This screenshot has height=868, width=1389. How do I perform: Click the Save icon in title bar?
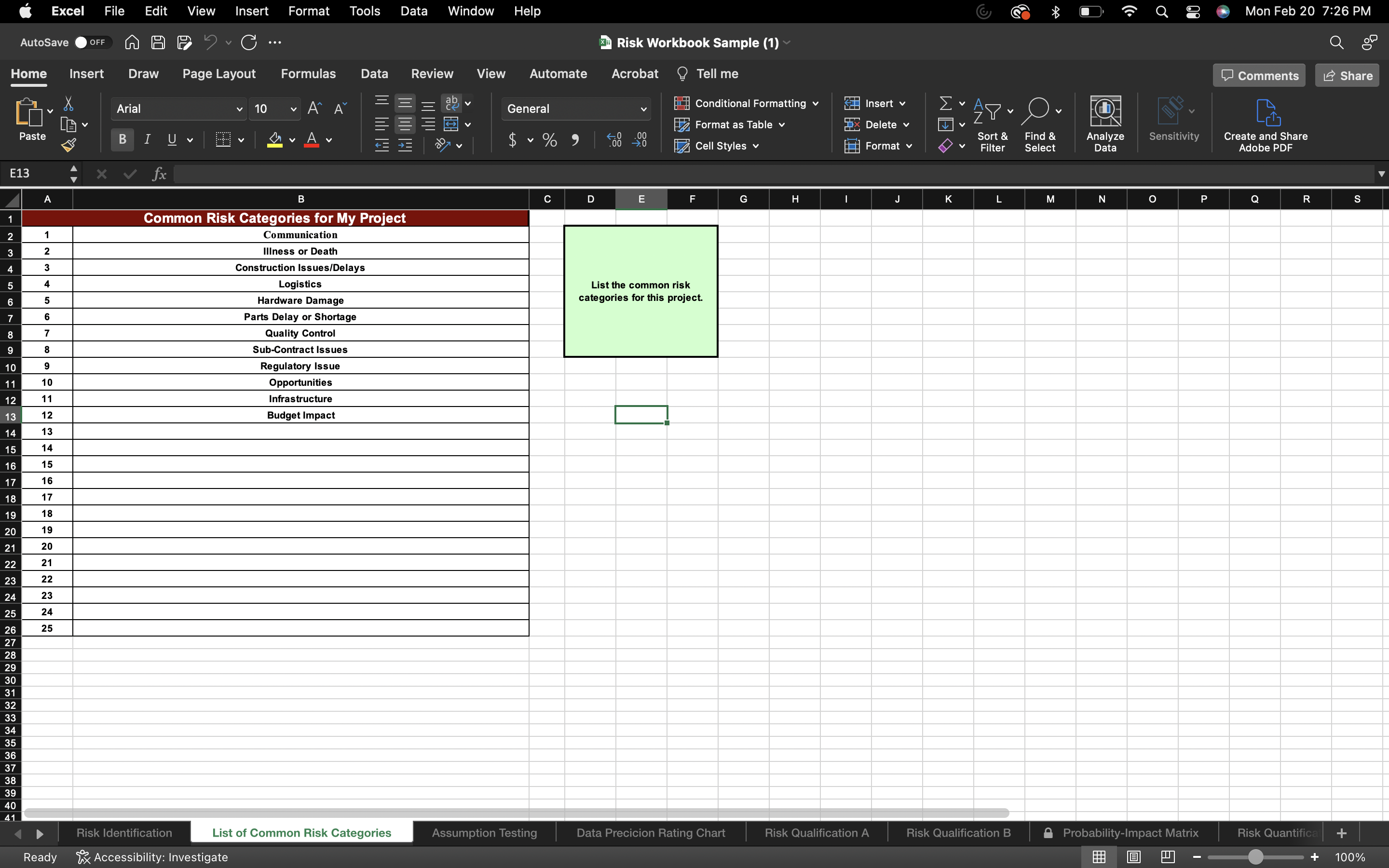click(158, 42)
